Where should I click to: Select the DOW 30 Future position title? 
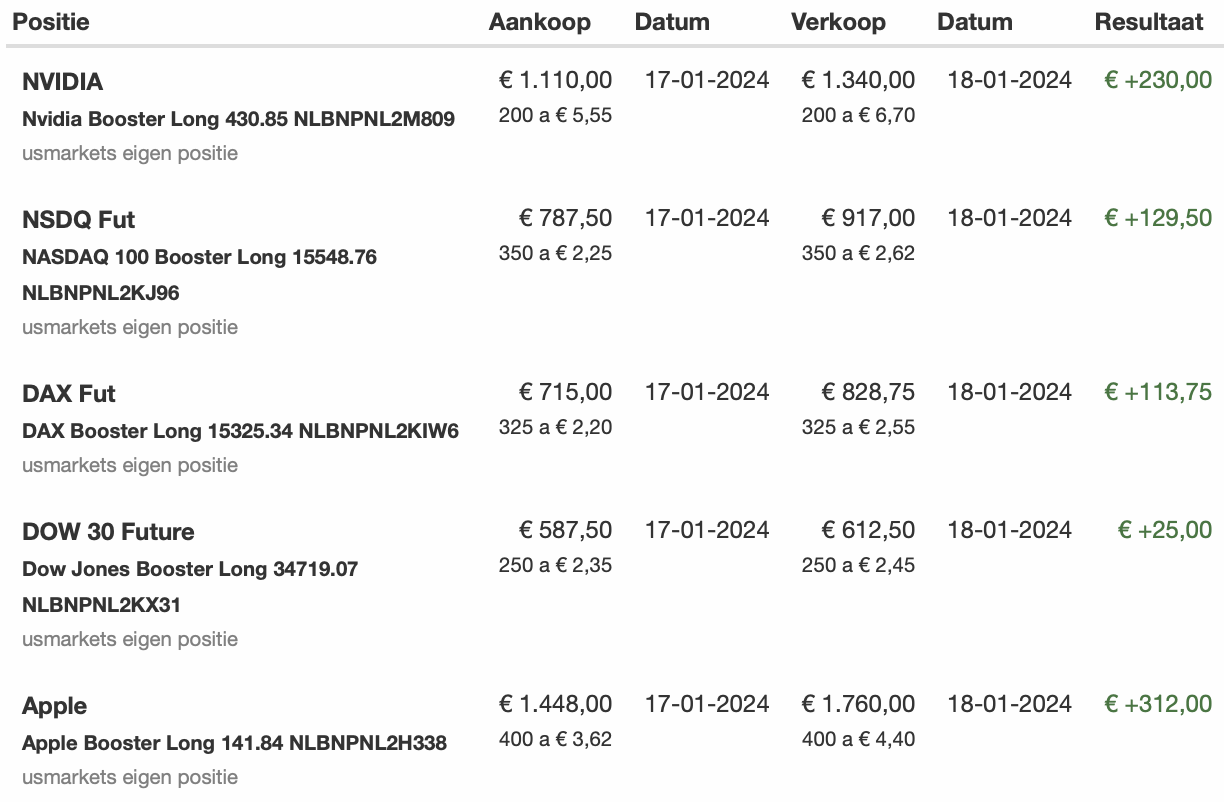[108, 532]
